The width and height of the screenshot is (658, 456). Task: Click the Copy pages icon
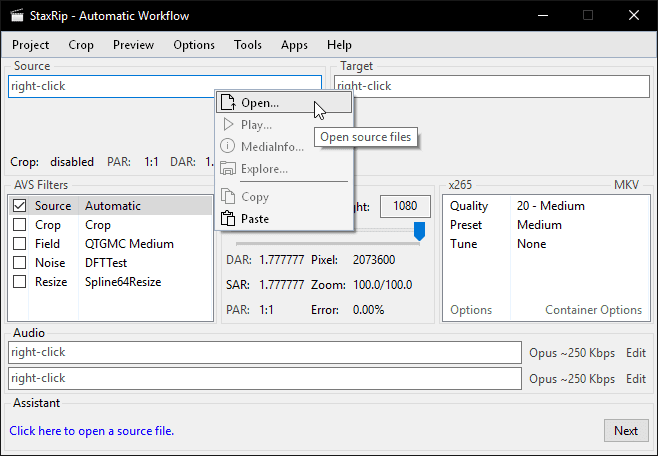tap(228, 196)
